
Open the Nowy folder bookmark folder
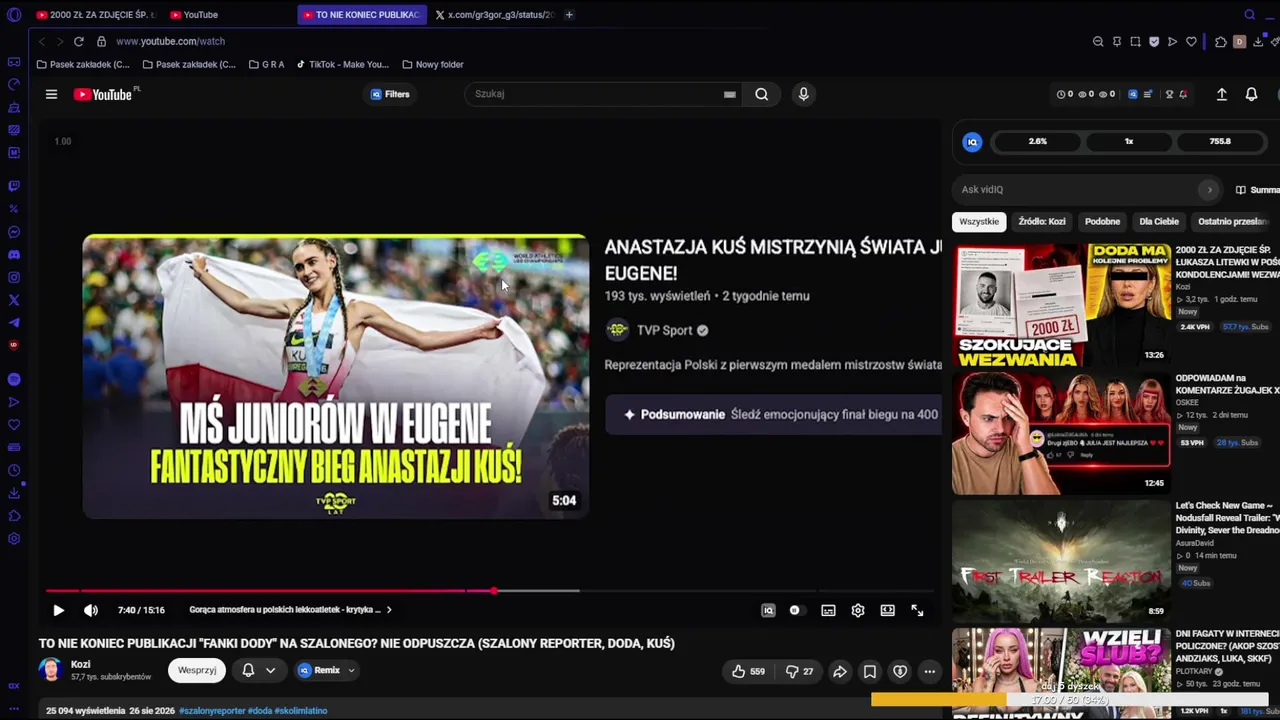point(433,65)
